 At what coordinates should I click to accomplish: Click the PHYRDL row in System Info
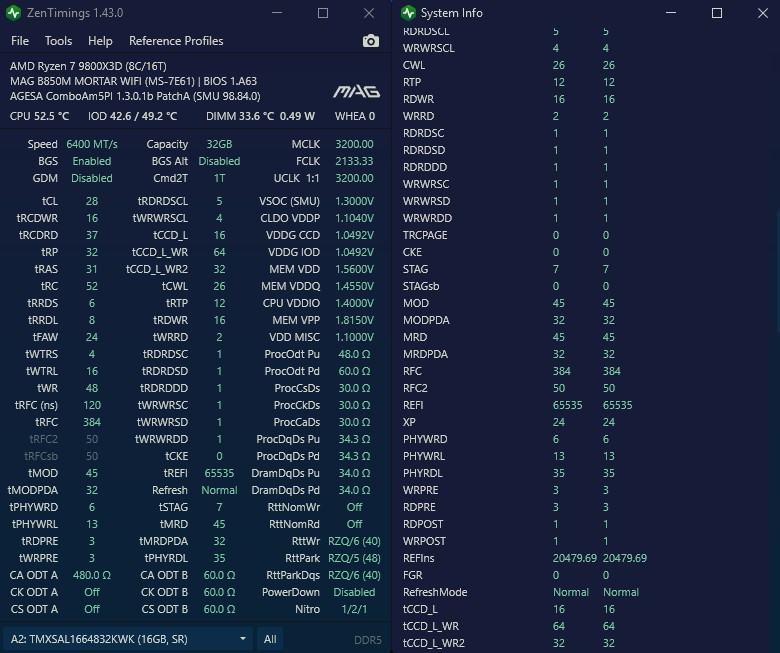(x=509, y=473)
